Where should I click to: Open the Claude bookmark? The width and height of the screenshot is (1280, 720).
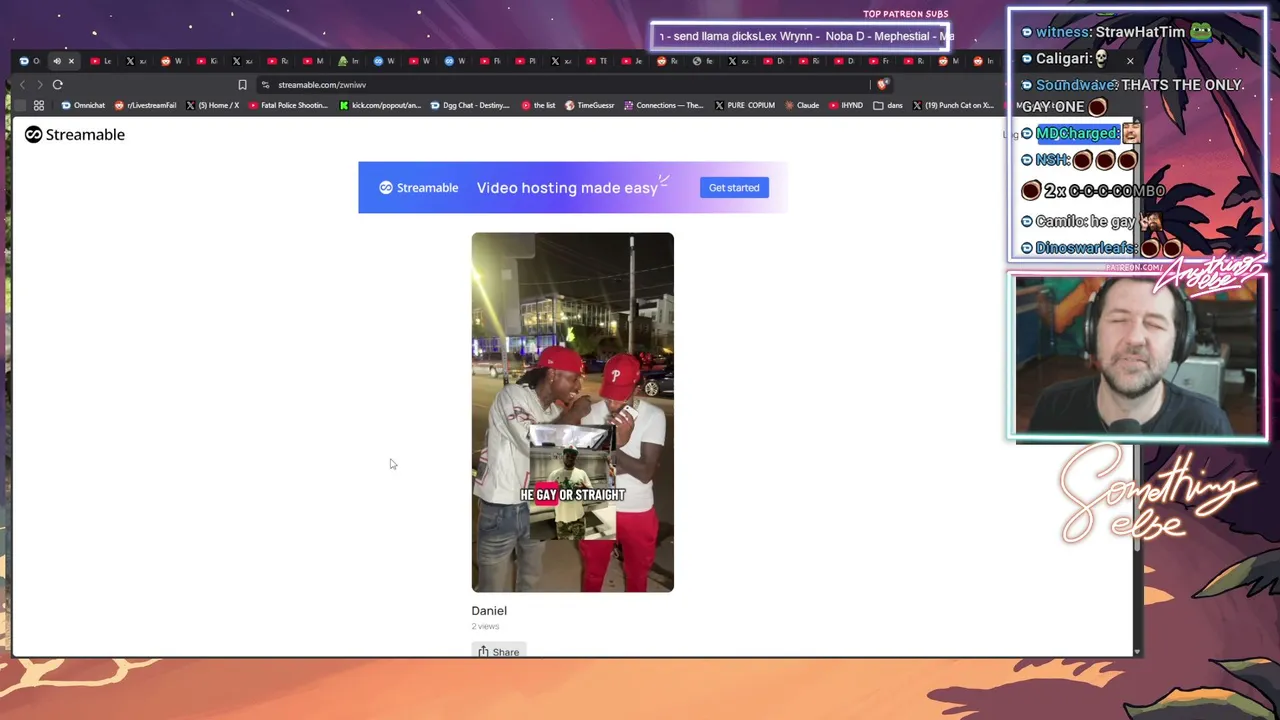click(x=802, y=105)
